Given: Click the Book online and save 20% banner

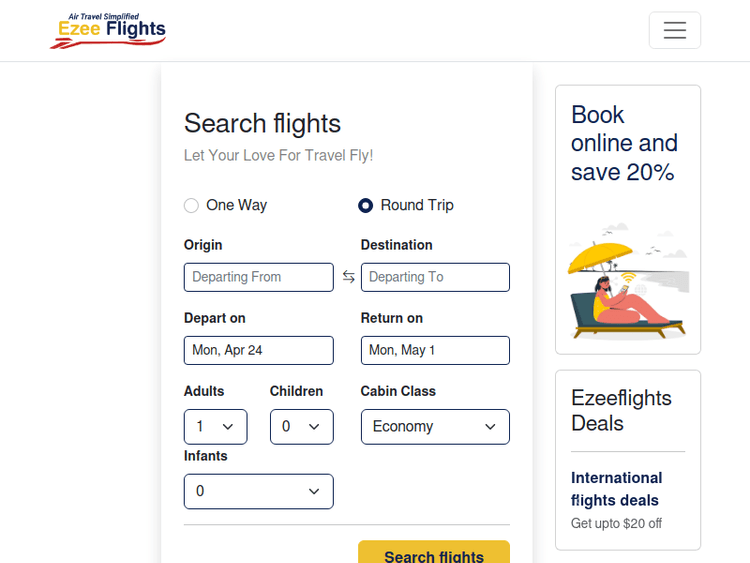Looking at the screenshot, I should [624, 144].
